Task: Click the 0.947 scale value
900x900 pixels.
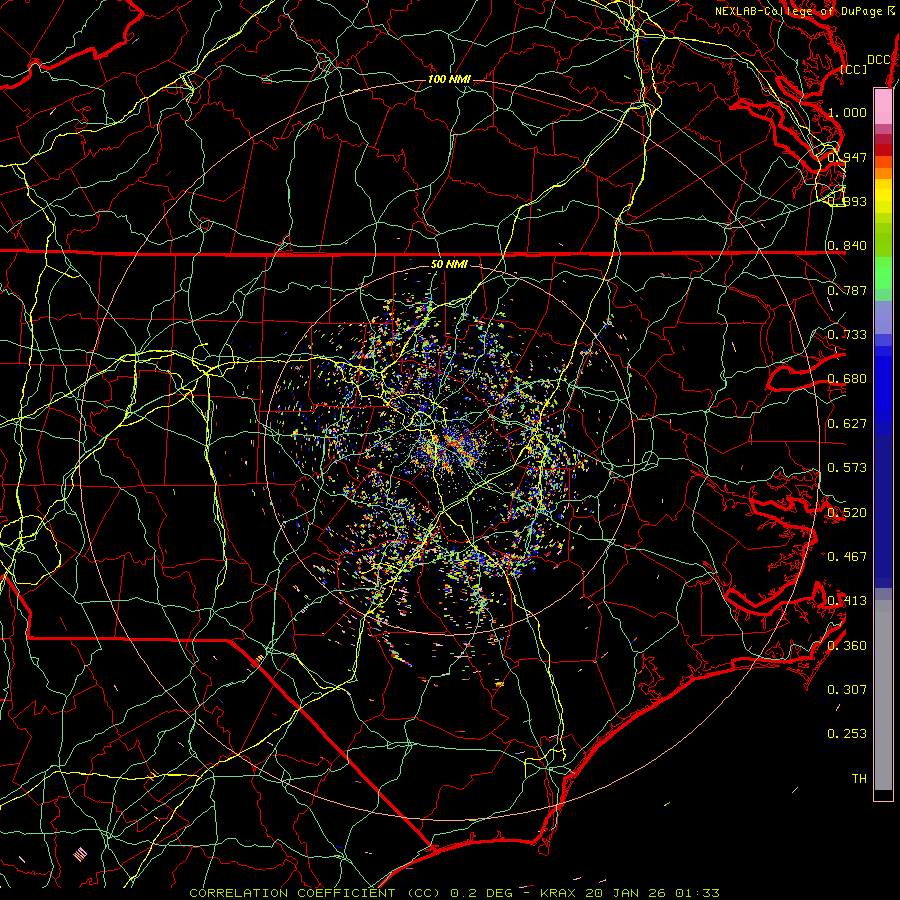Action: point(847,157)
